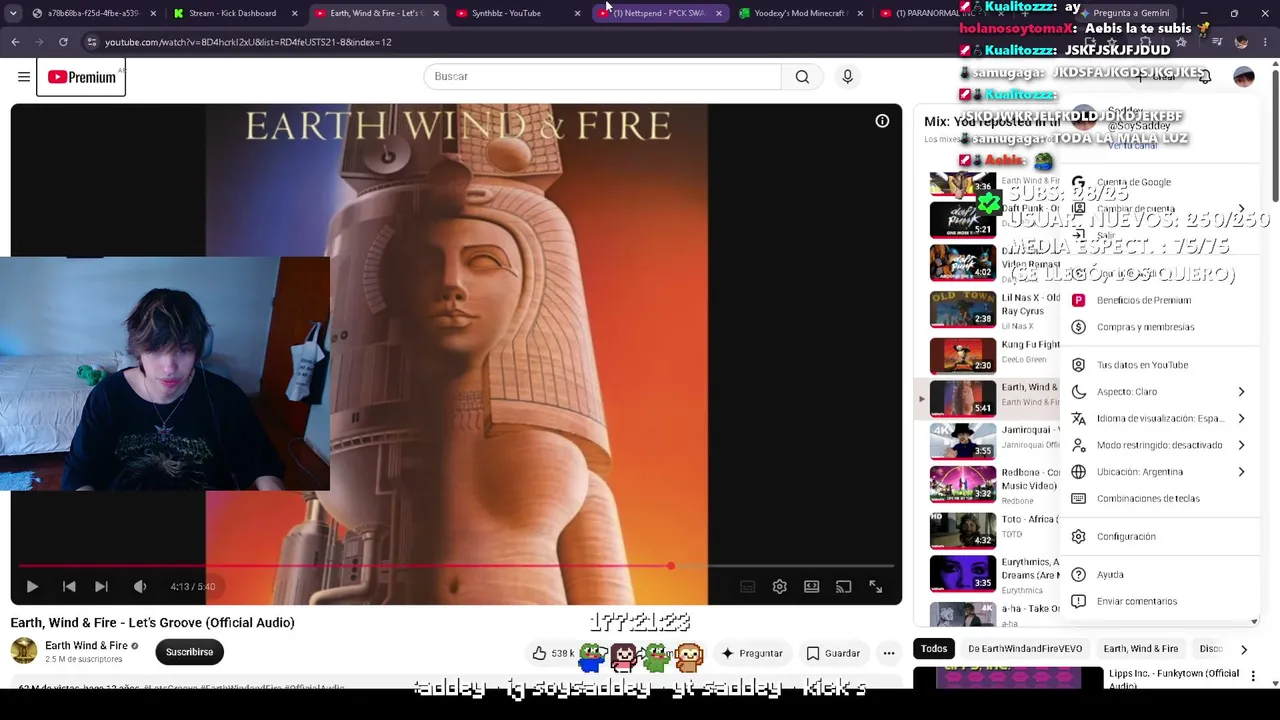Expand Idioma de visualización submenu
Screen dimensions: 1280x720
1158,419
